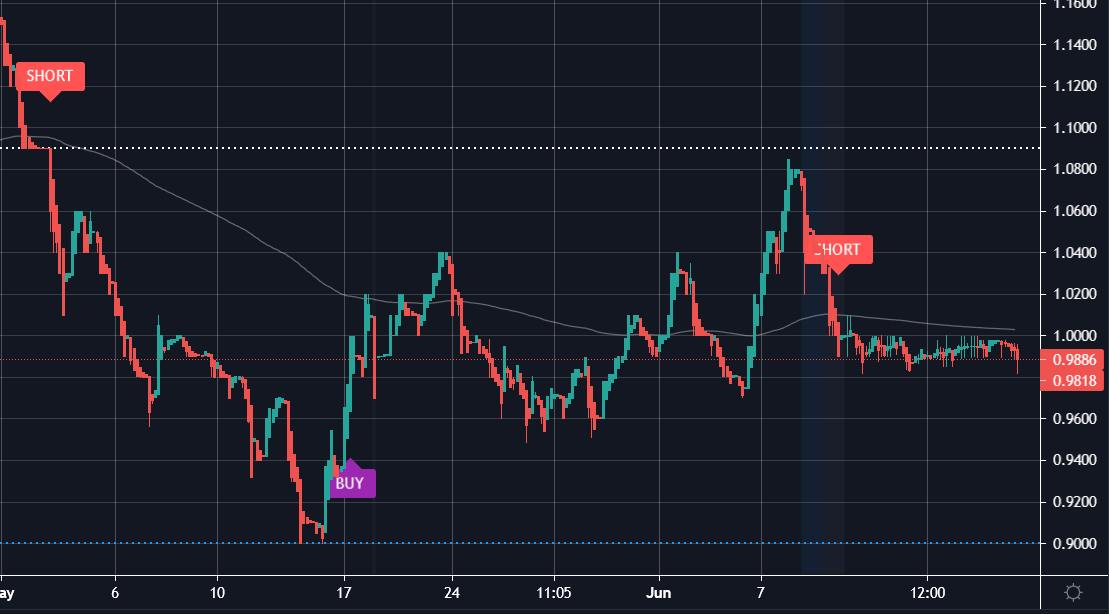
Task: Click the upper-left SHORT signal label
Action: point(50,76)
